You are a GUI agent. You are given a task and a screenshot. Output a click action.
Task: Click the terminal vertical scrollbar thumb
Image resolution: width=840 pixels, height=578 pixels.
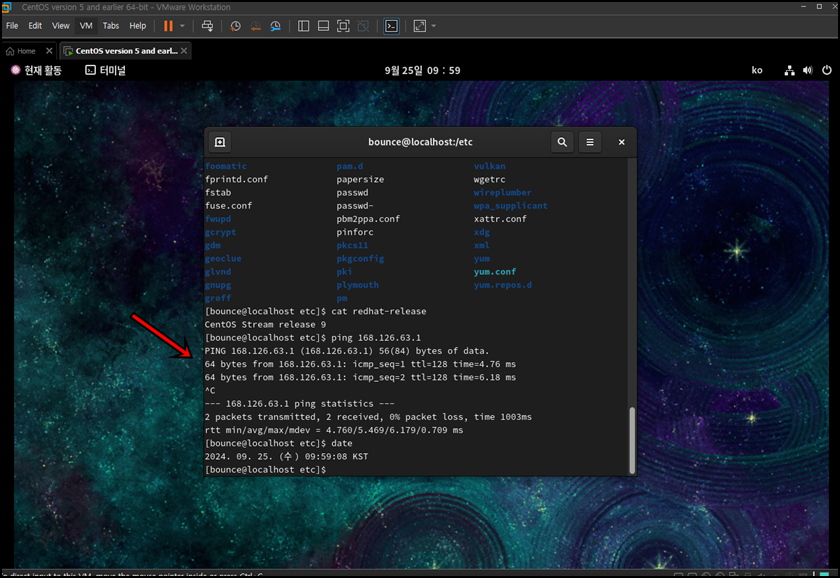[632, 440]
